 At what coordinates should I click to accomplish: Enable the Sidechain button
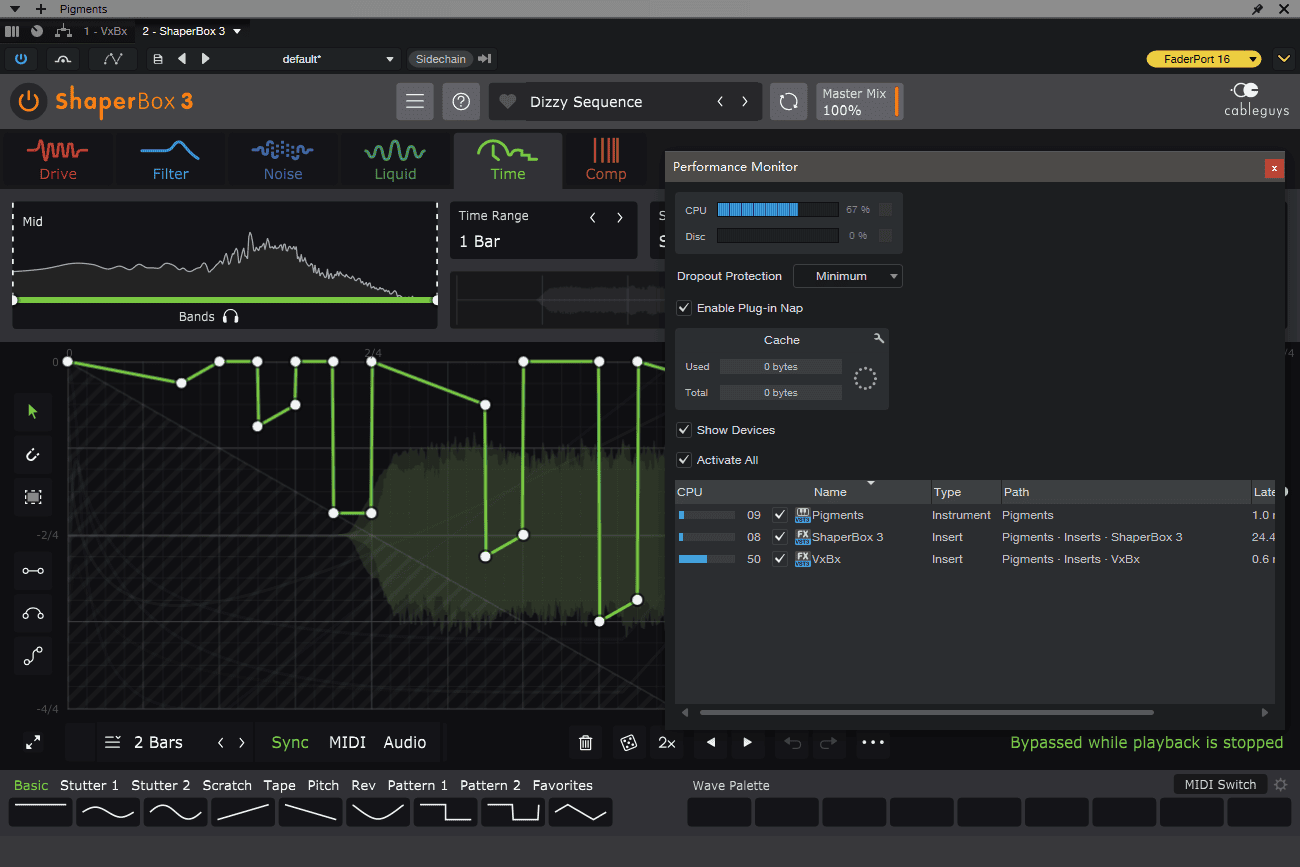tap(441, 59)
